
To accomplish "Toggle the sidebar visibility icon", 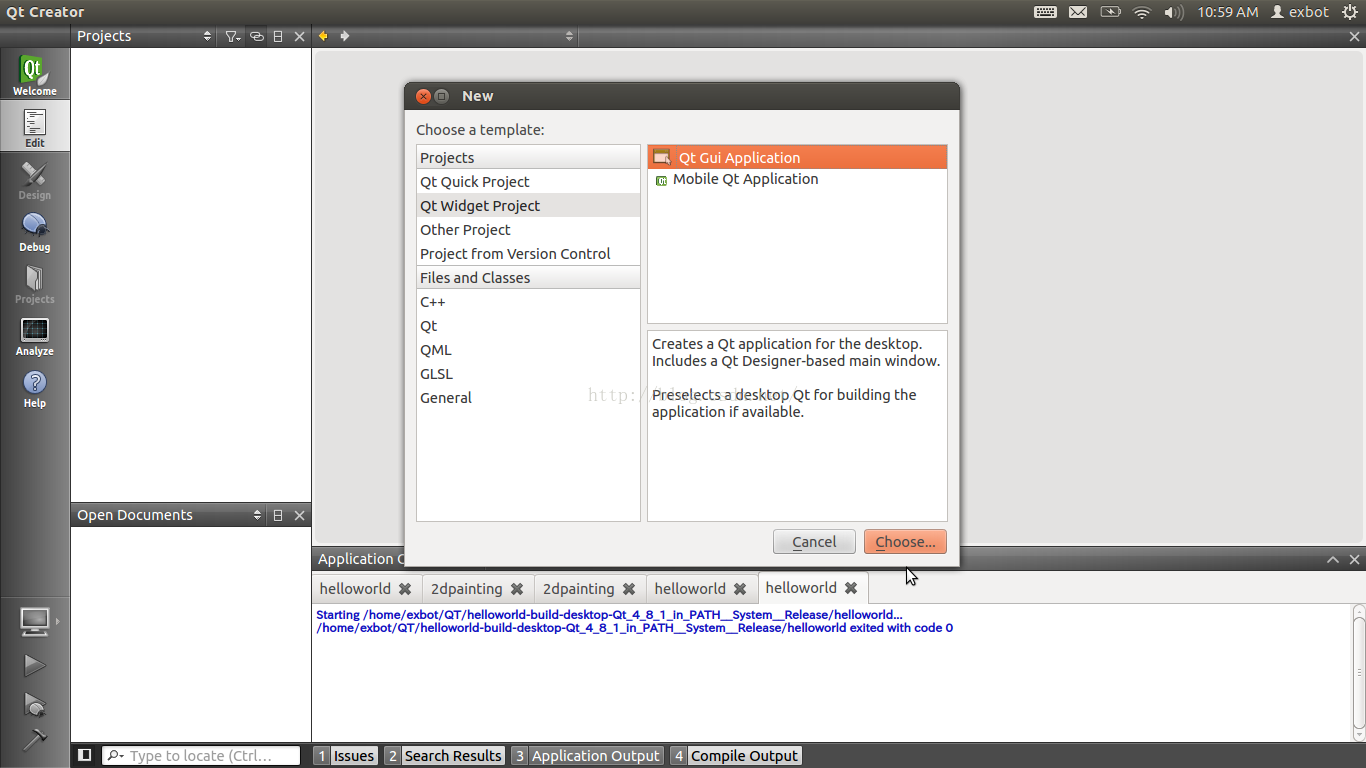I will pyautogui.click(x=85, y=755).
